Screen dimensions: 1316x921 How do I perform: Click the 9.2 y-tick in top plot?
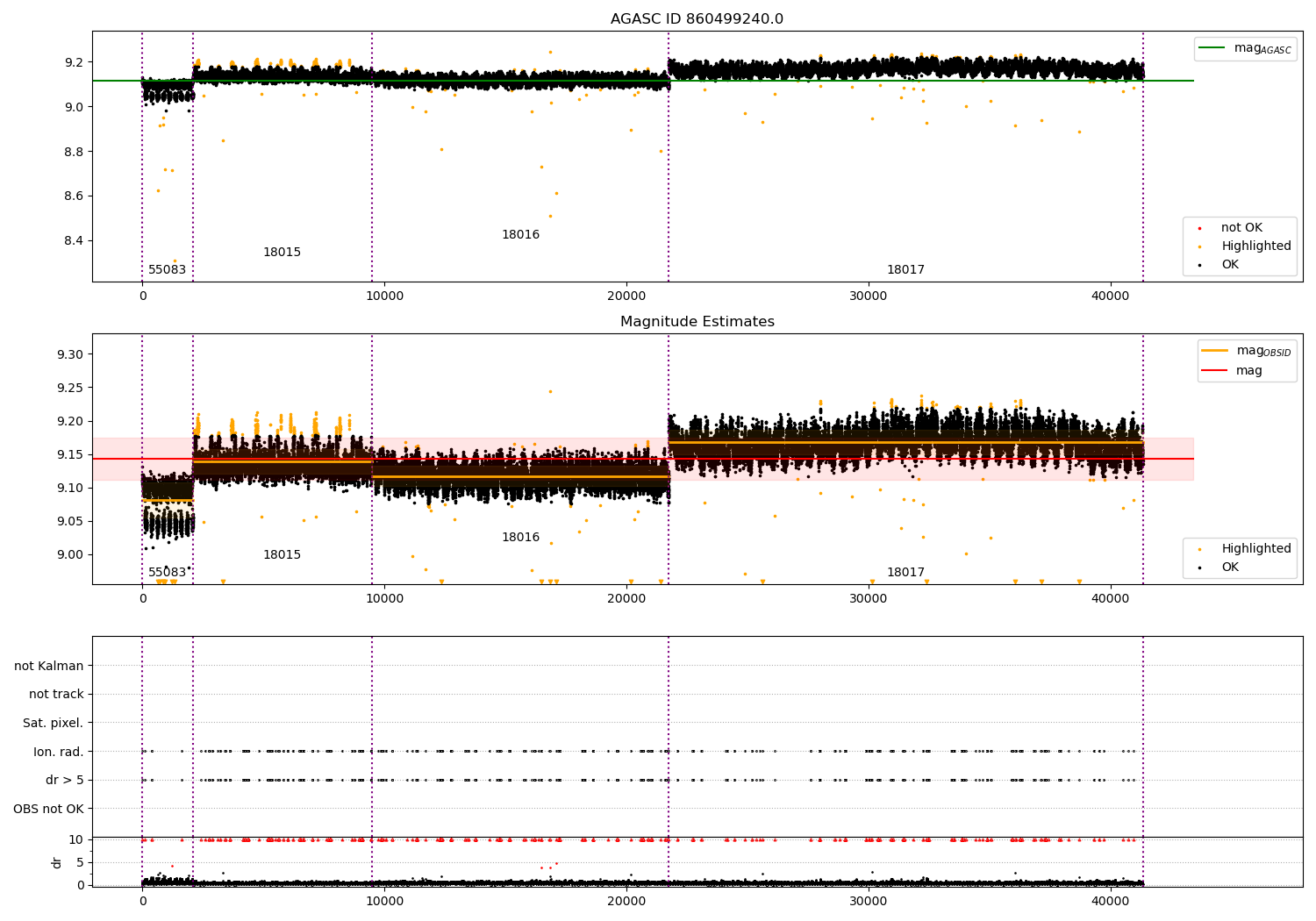[x=74, y=63]
